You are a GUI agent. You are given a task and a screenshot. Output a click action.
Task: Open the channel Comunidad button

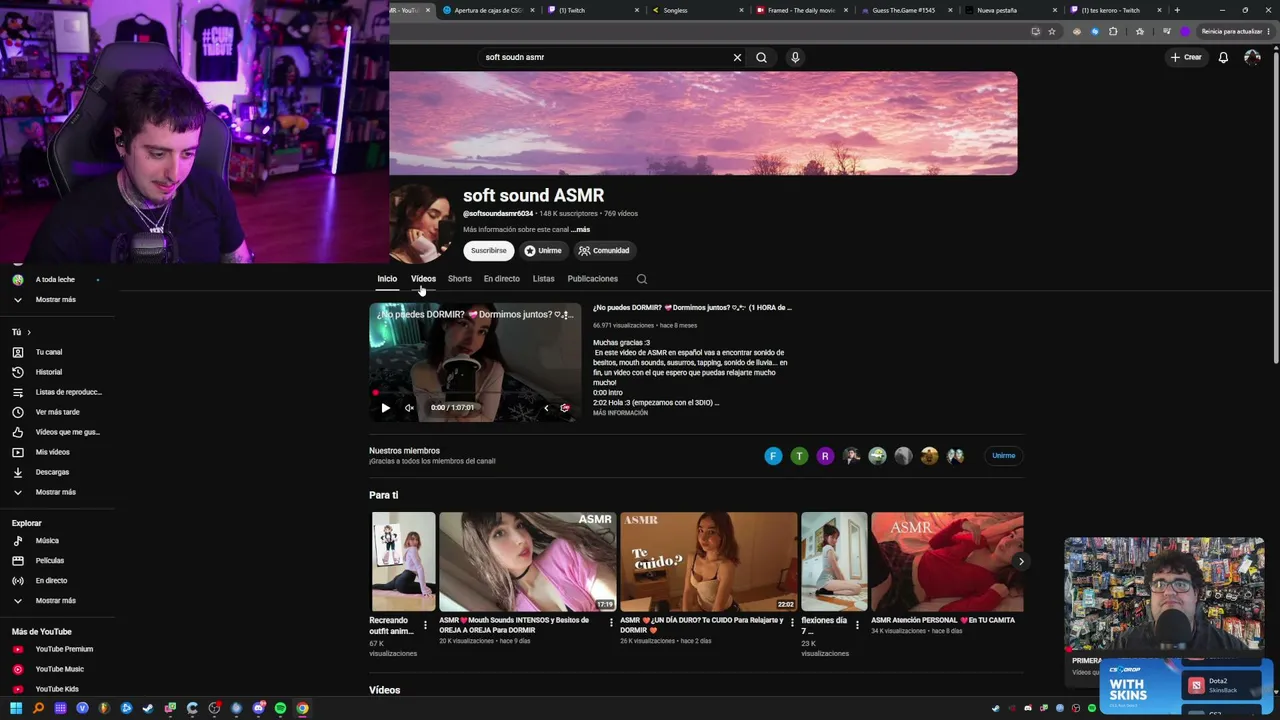pos(604,251)
